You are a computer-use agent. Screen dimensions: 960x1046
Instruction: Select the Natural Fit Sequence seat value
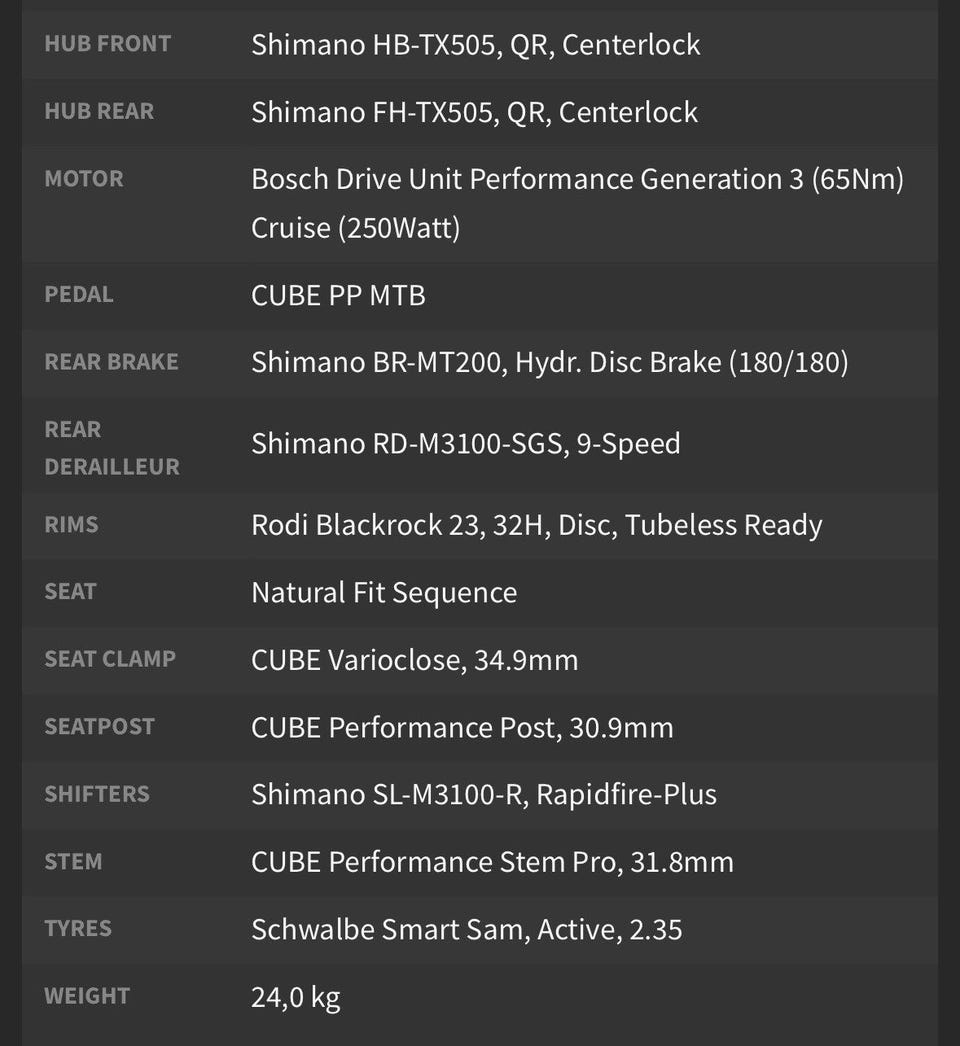point(384,593)
